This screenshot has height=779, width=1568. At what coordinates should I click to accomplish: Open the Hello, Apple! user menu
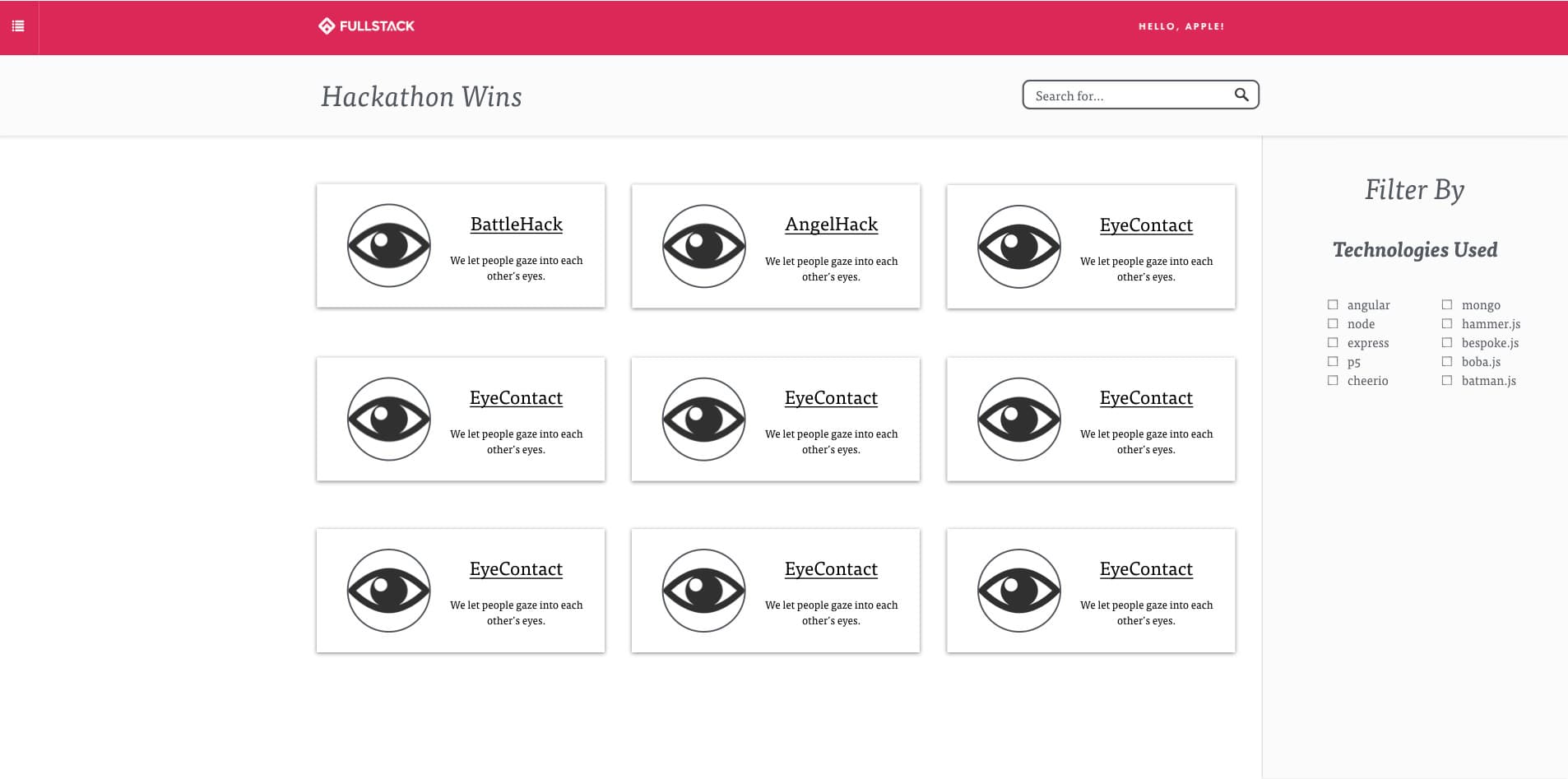click(1181, 26)
